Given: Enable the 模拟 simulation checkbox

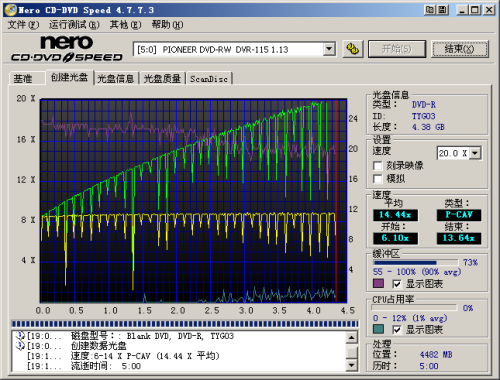Looking at the screenshot, I should pos(377,179).
